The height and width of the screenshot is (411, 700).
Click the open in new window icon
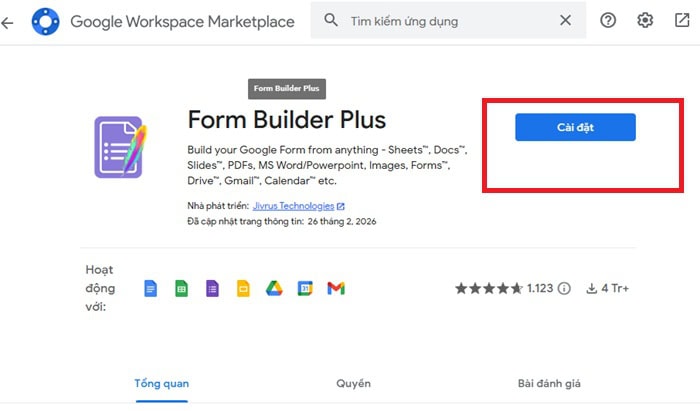tap(682, 21)
